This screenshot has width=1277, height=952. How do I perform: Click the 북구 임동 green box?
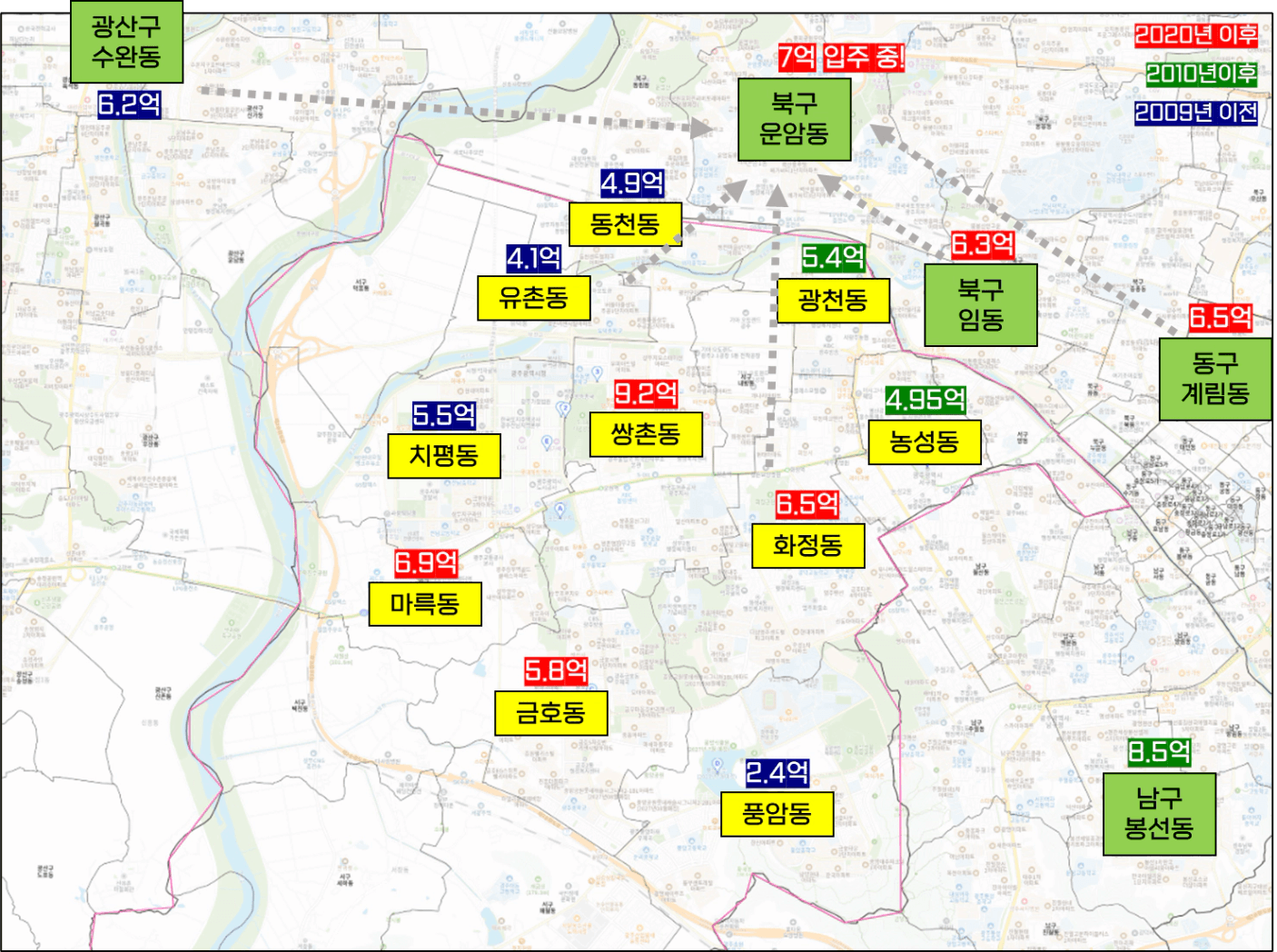click(980, 305)
